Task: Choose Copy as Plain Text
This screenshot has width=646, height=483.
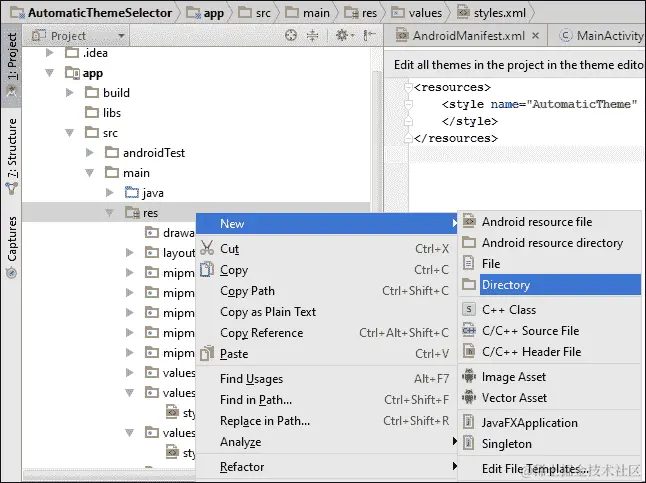Action: pyautogui.click(x=326, y=312)
